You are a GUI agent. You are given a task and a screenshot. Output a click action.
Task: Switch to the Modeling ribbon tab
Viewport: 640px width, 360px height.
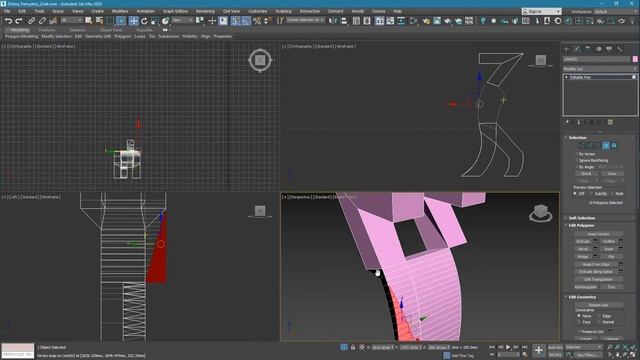point(19,30)
